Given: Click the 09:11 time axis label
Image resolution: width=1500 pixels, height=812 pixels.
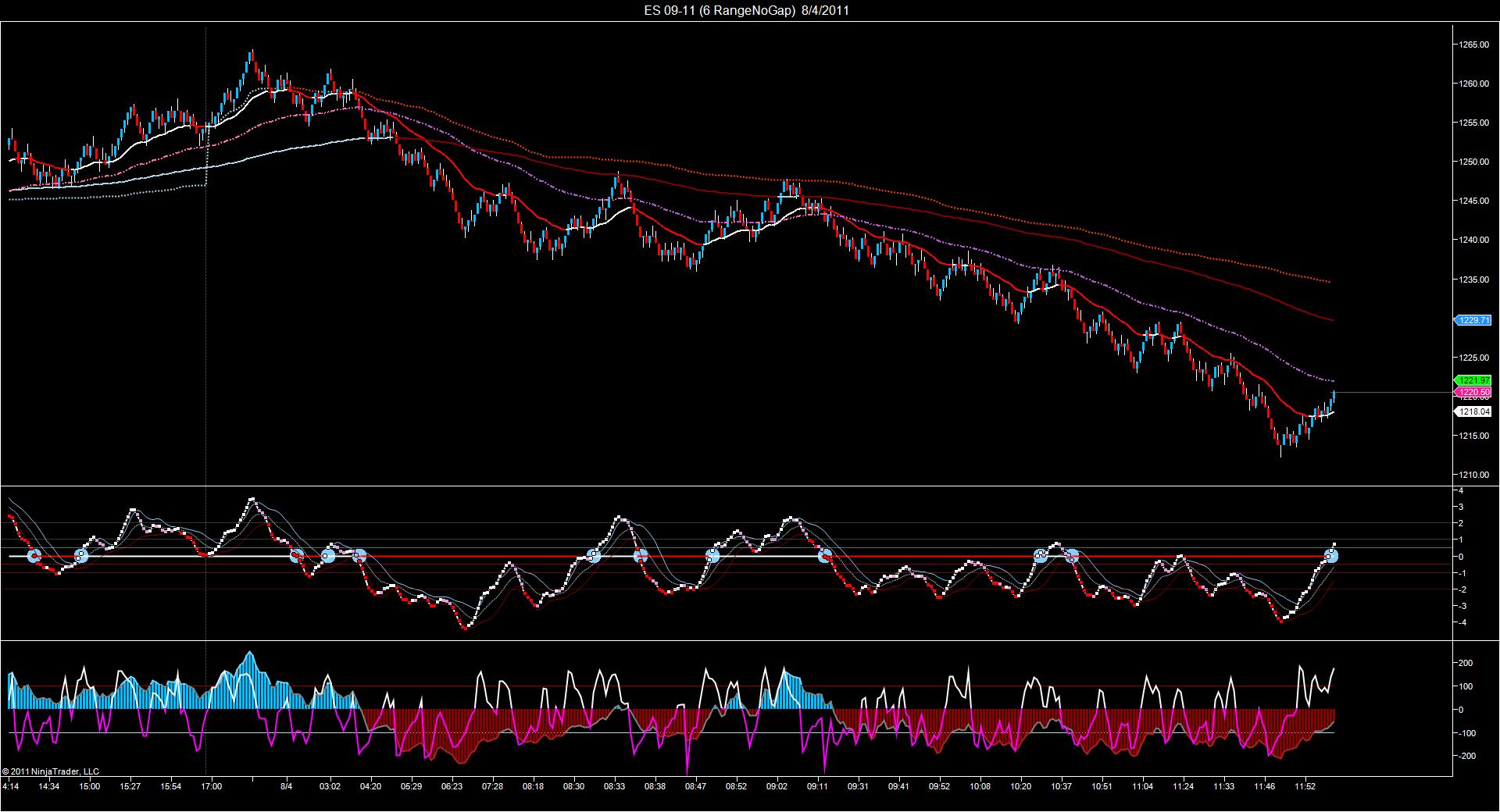Looking at the screenshot, I should [x=818, y=786].
